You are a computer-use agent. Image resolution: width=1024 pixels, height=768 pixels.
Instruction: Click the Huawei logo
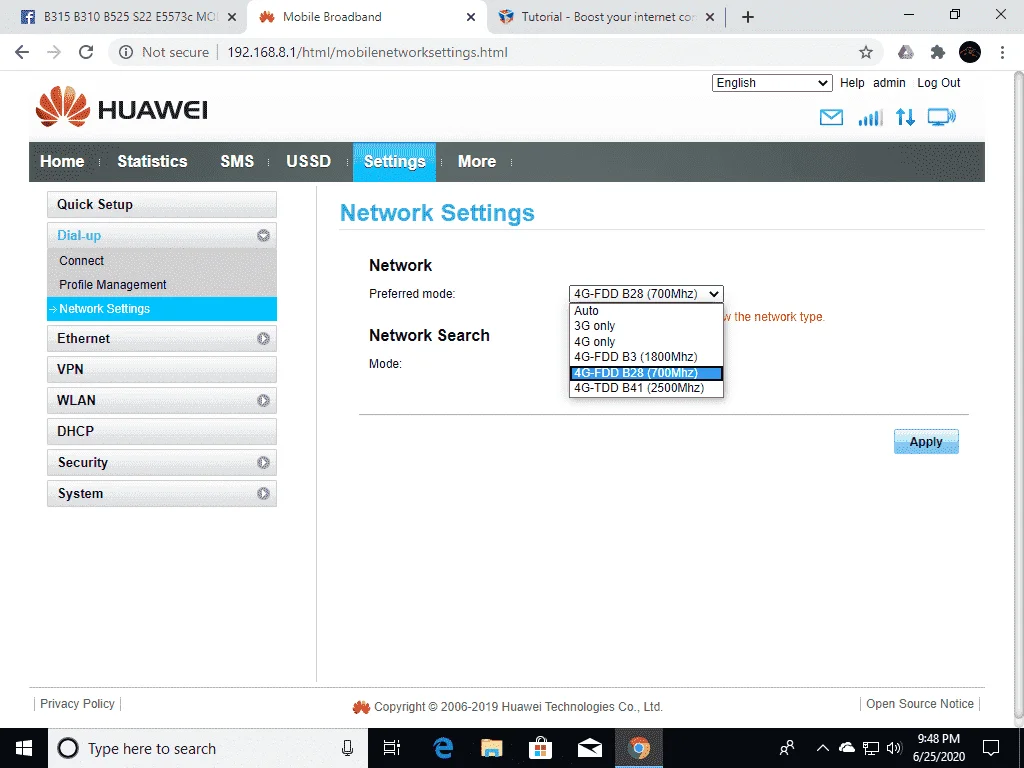(x=121, y=107)
